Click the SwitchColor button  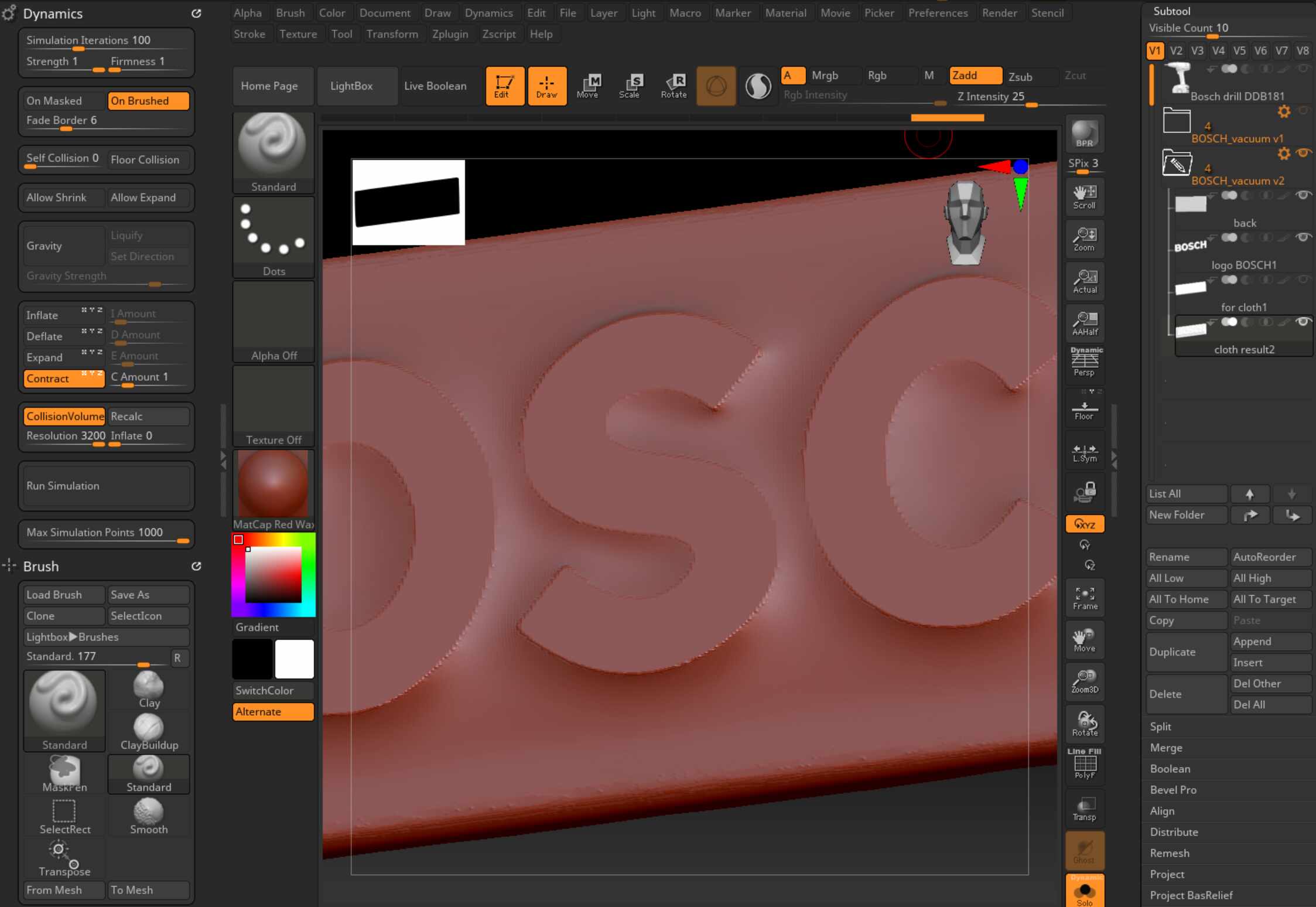pos(274,691)
